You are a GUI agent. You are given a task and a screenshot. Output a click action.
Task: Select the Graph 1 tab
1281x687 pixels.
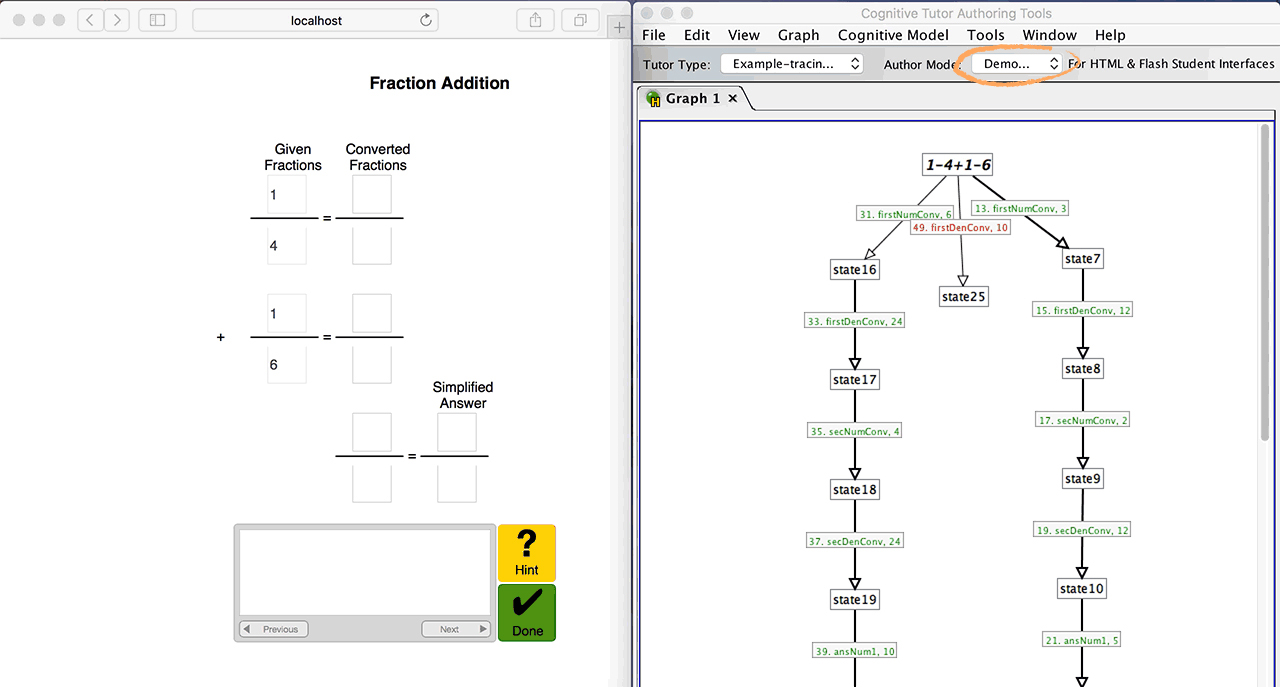tap(695, 98)
